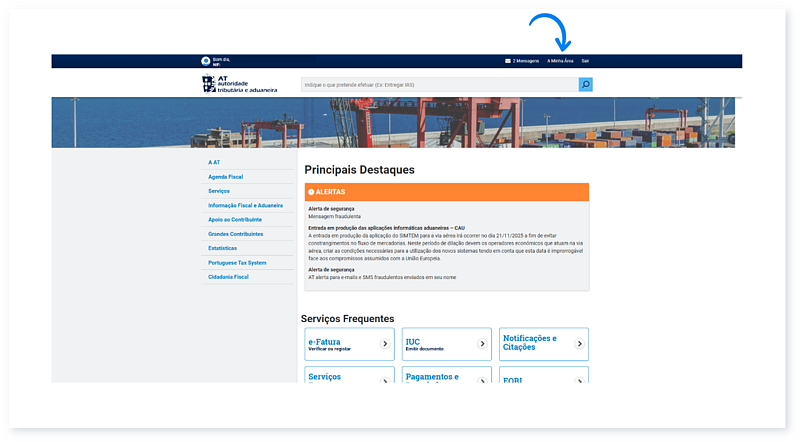Click the Notificações e Citações arrow icon
800x442 pixels.
tap(579, 344)
